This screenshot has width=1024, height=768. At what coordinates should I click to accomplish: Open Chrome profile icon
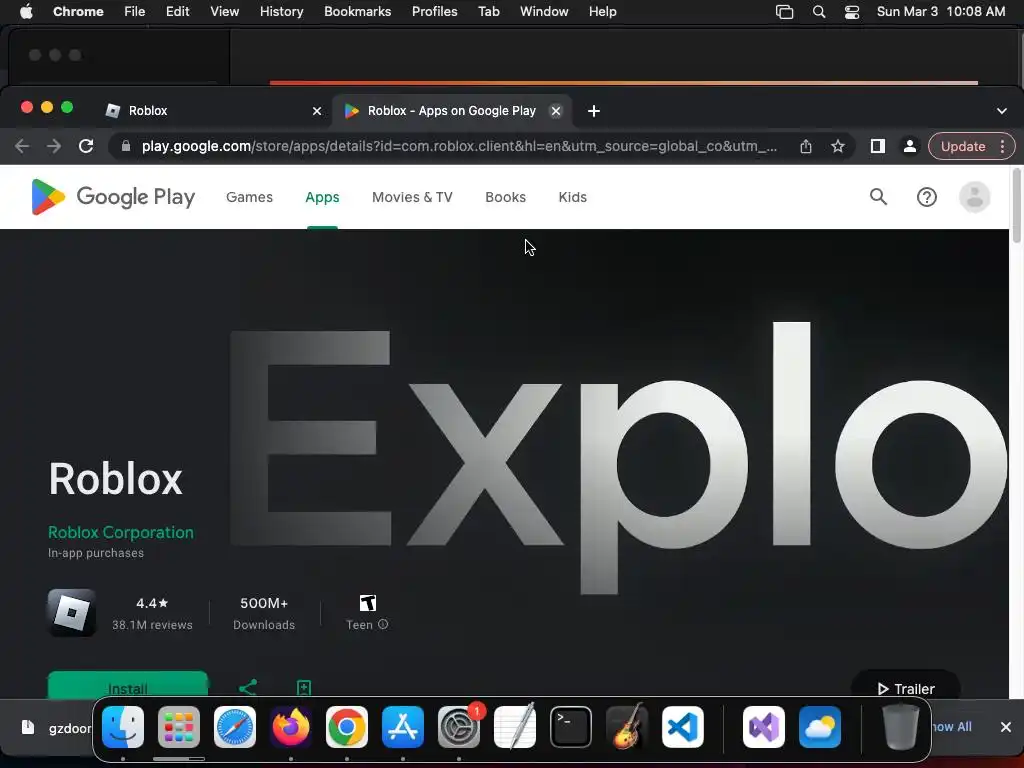[x=910, y=146]
